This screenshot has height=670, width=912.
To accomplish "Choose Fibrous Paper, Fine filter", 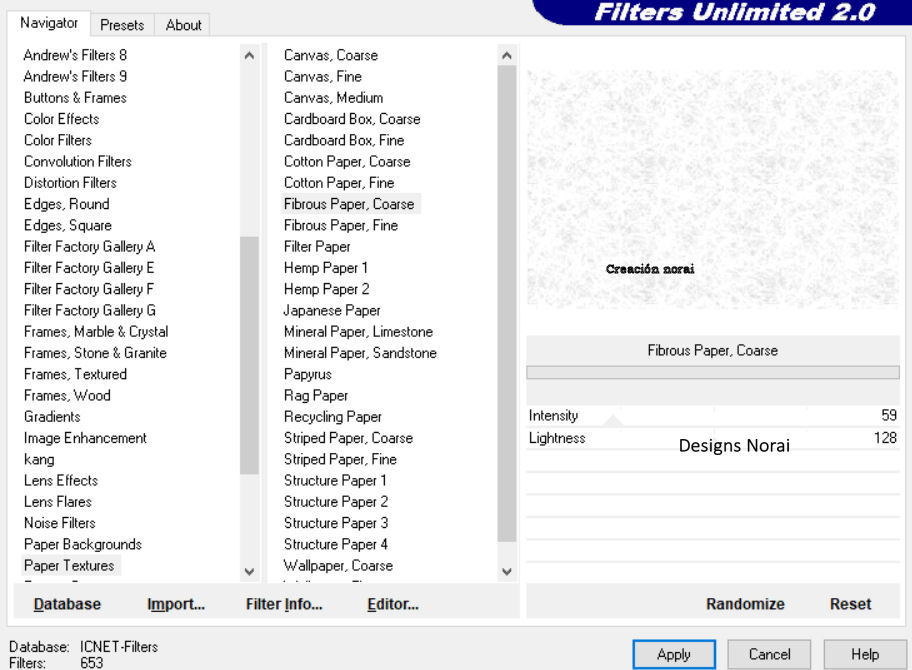I will (x=341, y=225).
